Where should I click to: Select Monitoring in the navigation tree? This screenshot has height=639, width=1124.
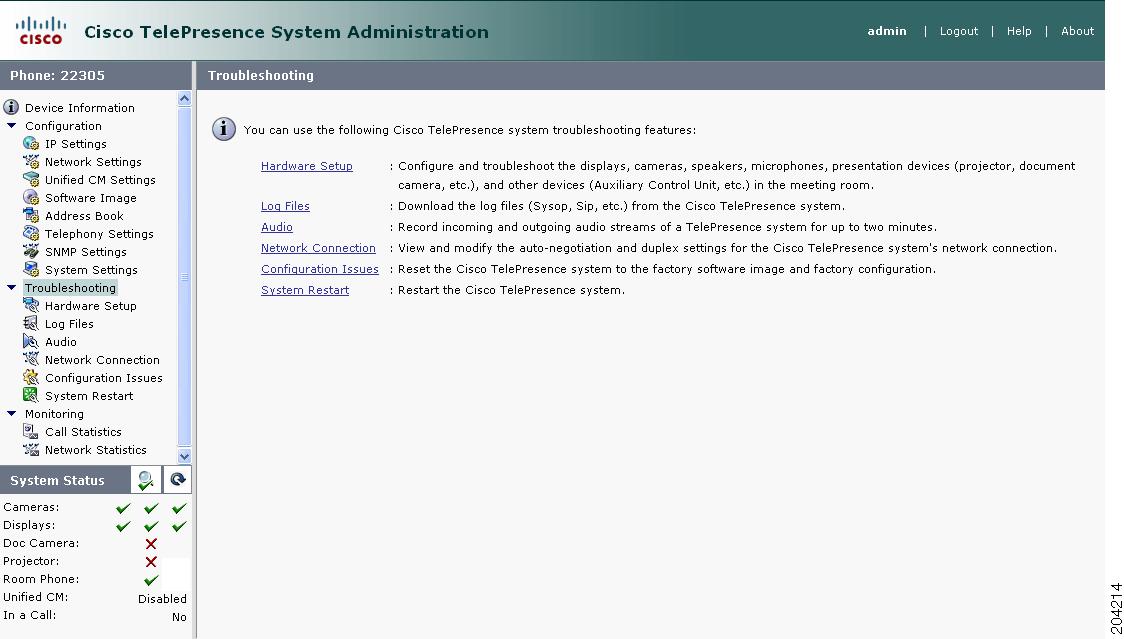[54, 414]
